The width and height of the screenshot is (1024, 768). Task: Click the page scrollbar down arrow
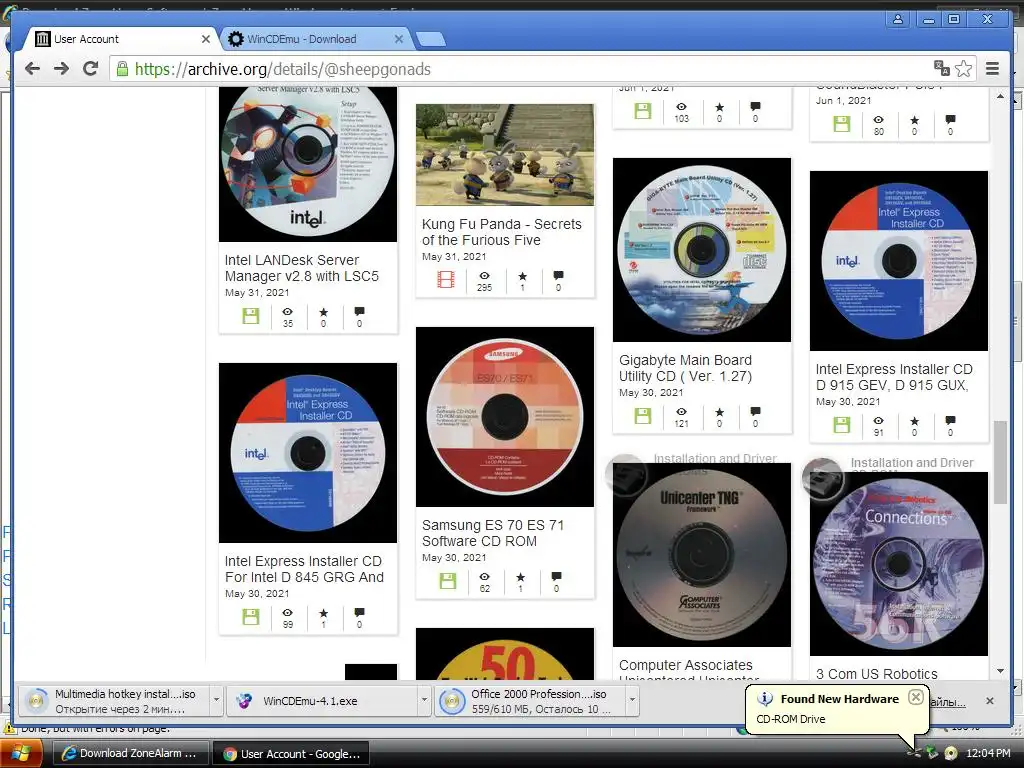(x=1000, y=671)
